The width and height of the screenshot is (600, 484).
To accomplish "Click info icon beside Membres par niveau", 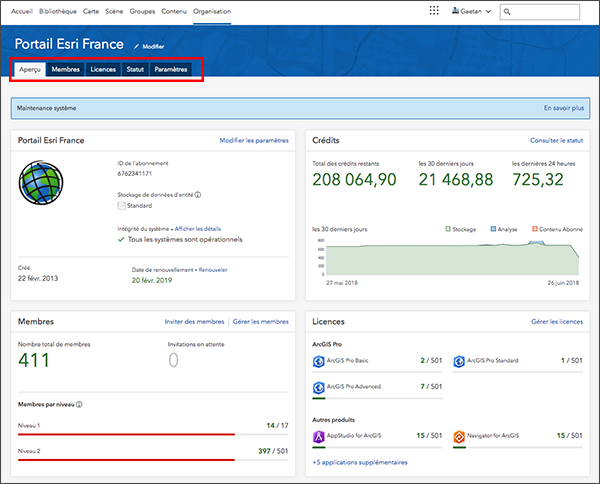I will [79, 404].
